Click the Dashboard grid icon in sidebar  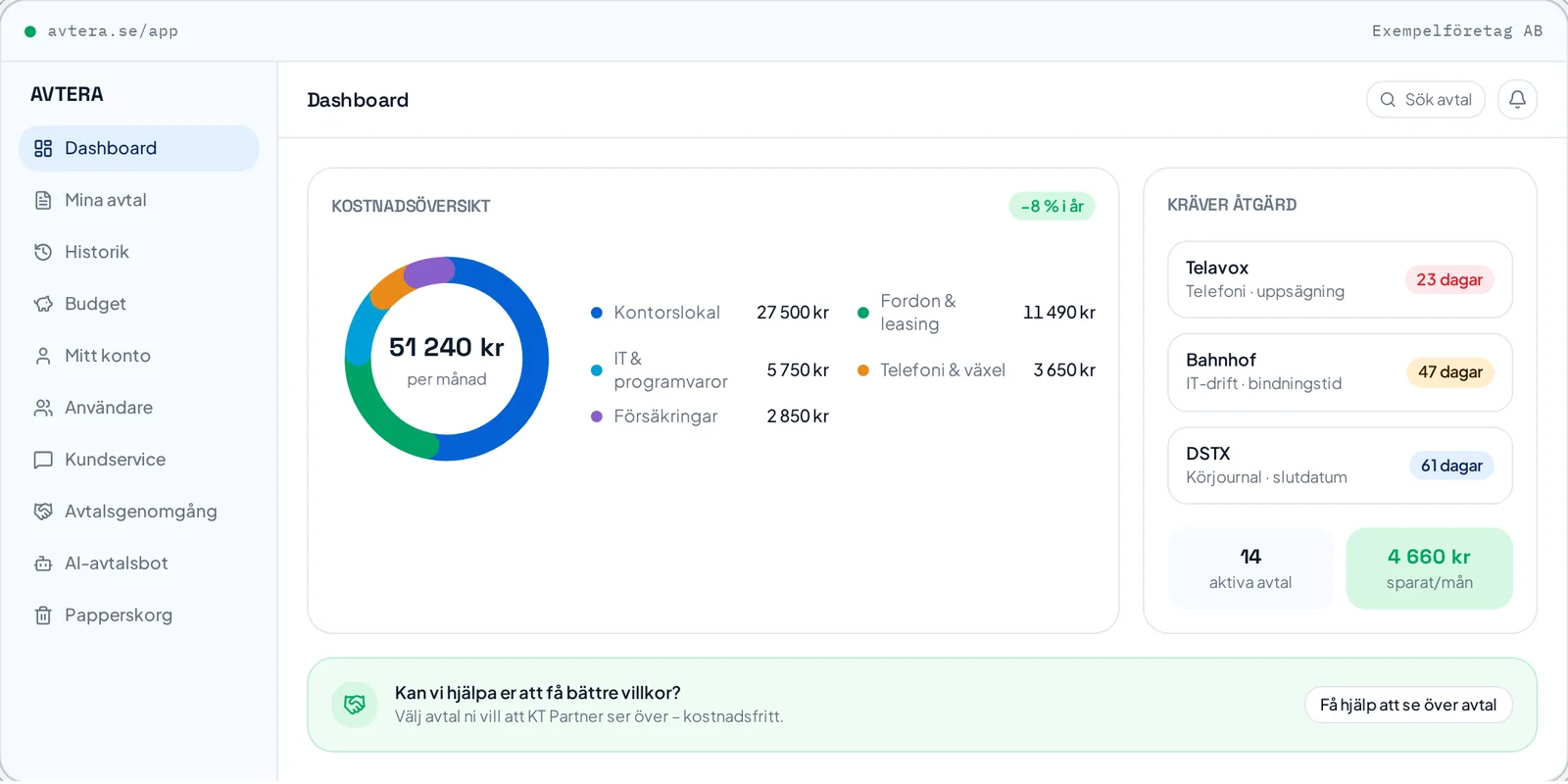[x=43, y=148]
